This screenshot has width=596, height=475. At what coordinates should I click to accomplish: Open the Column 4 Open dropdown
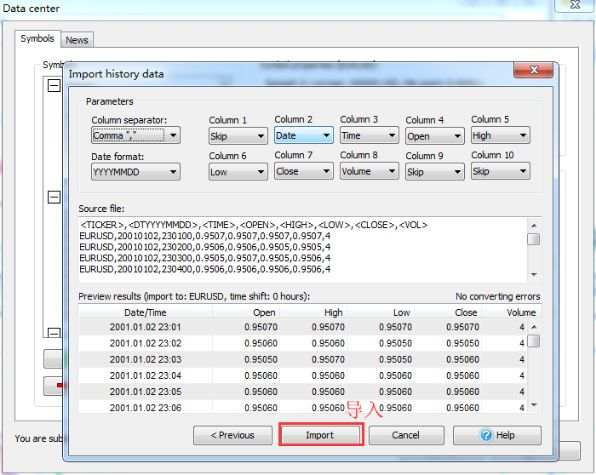[435, 136]
